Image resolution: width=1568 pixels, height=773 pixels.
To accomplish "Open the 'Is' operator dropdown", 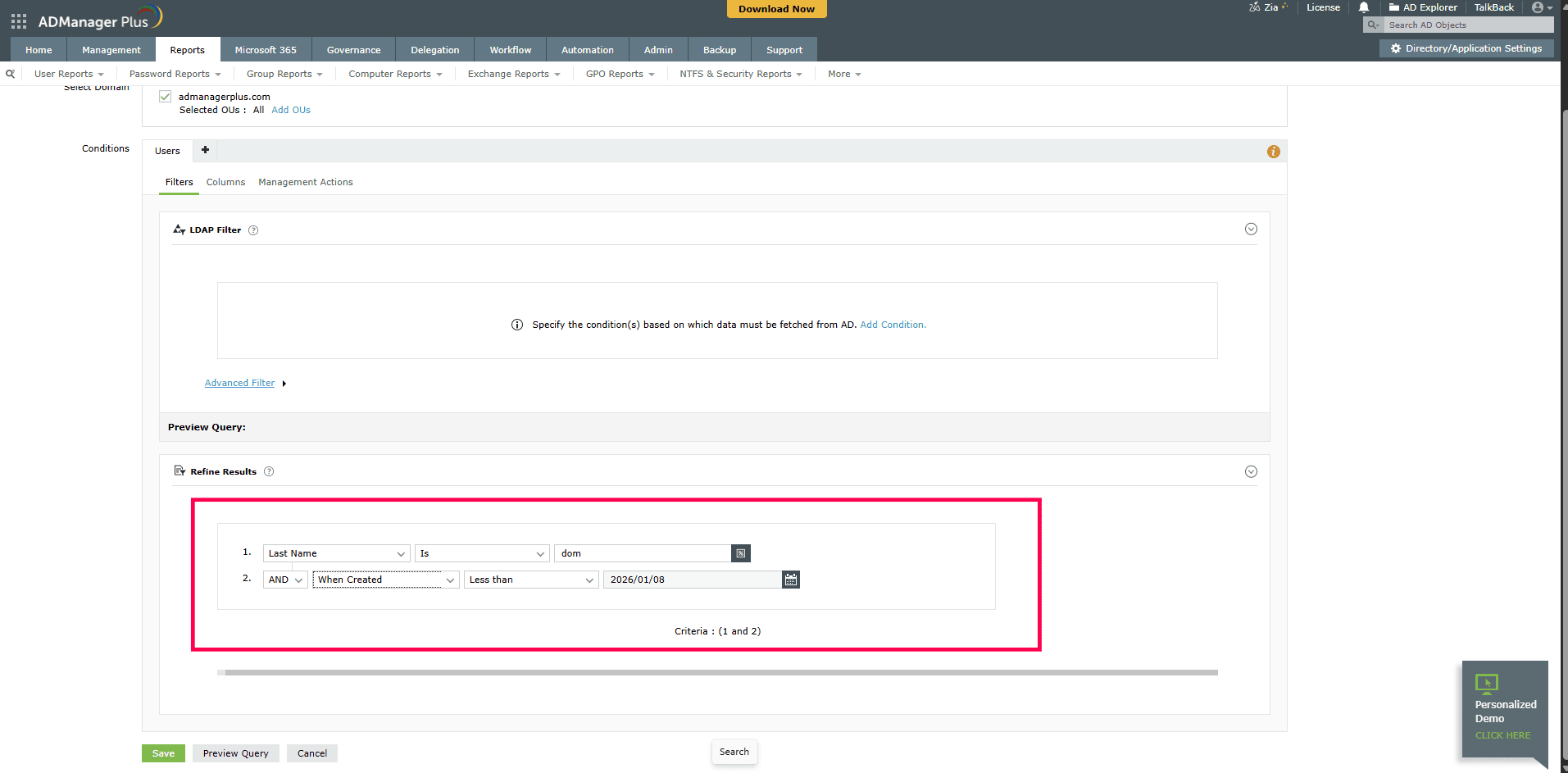I will (x=482, y=553).
